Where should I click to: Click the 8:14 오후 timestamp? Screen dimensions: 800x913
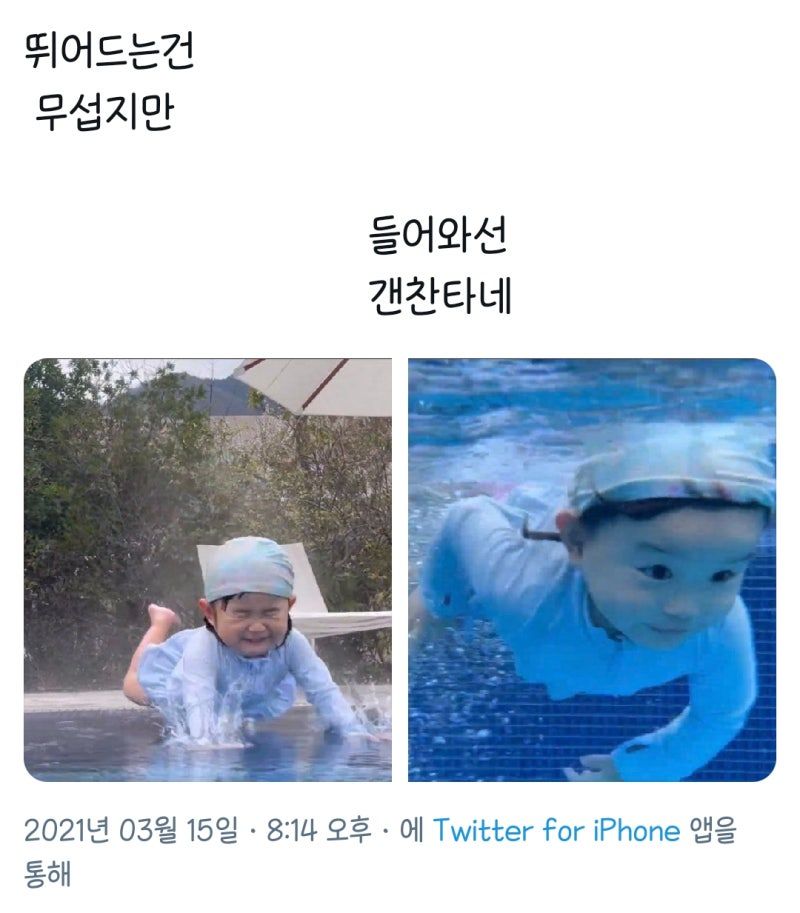pyautogui.click(x=318, y=830)
